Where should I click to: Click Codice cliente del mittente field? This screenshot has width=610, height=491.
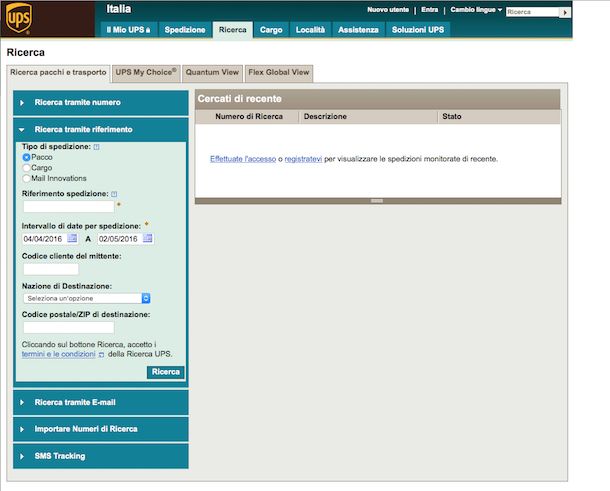tap(51, 269)
